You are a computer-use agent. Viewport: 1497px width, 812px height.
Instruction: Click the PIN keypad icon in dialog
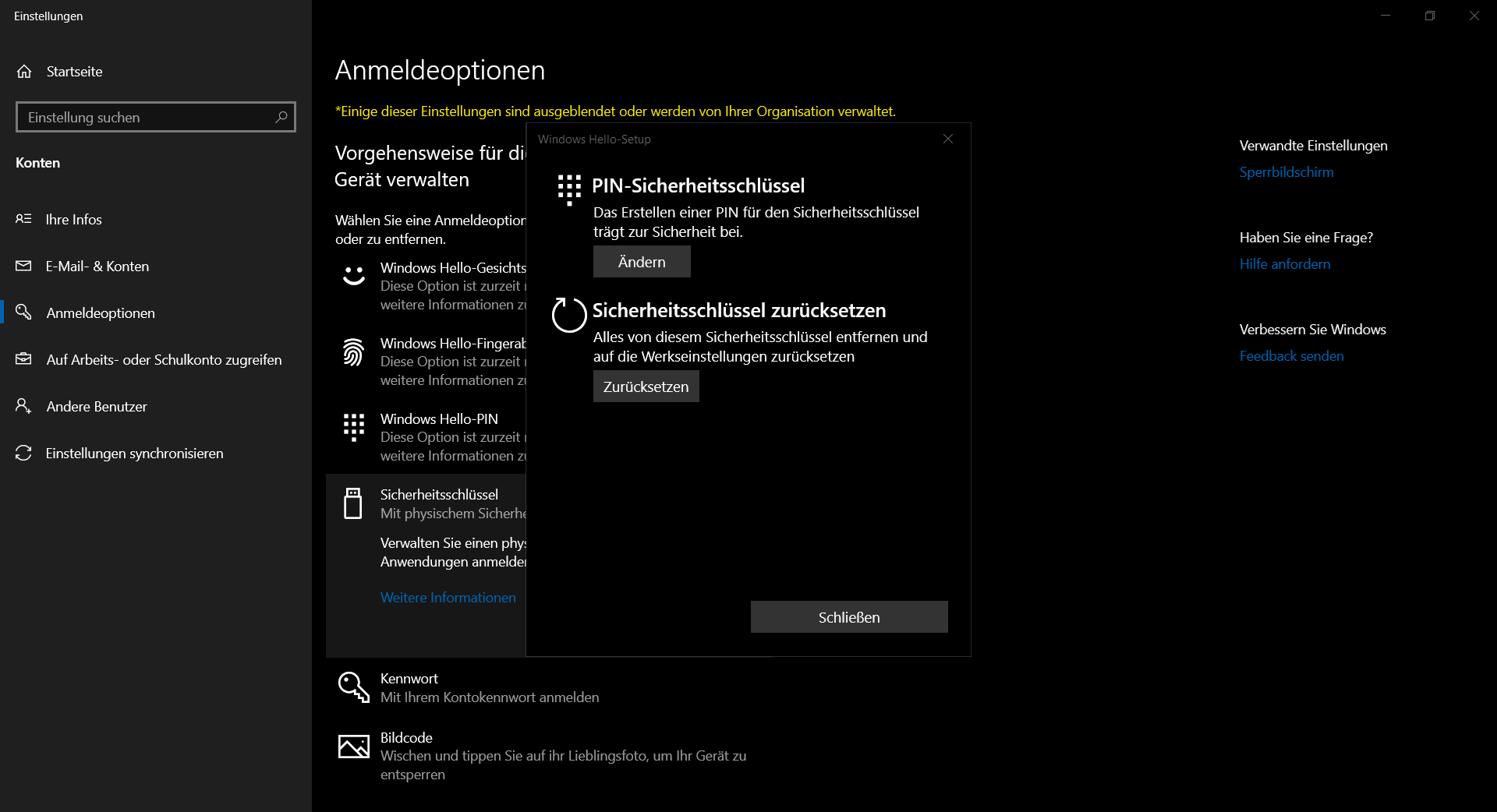569,190
